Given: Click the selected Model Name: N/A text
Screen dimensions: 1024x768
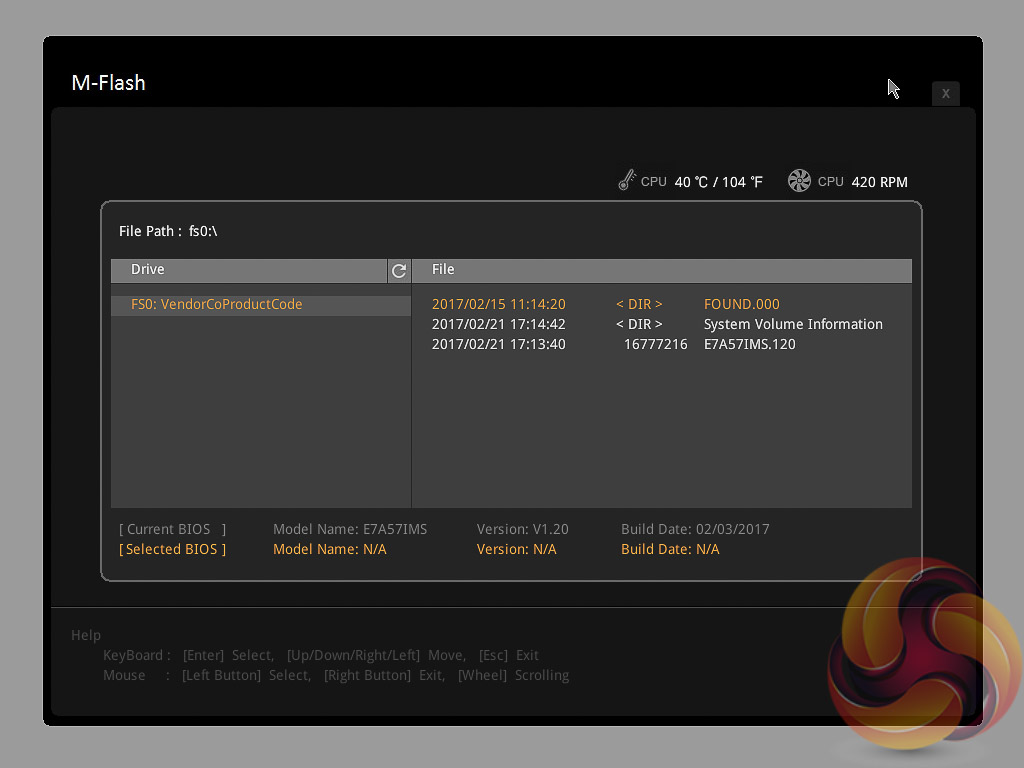Looking at the screenshot, I should tap(329, 550).
